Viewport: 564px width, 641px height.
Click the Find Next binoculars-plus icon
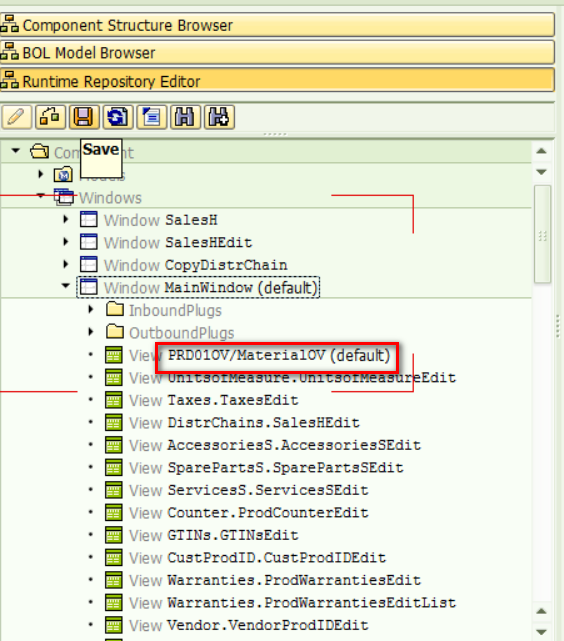[219, 117]
